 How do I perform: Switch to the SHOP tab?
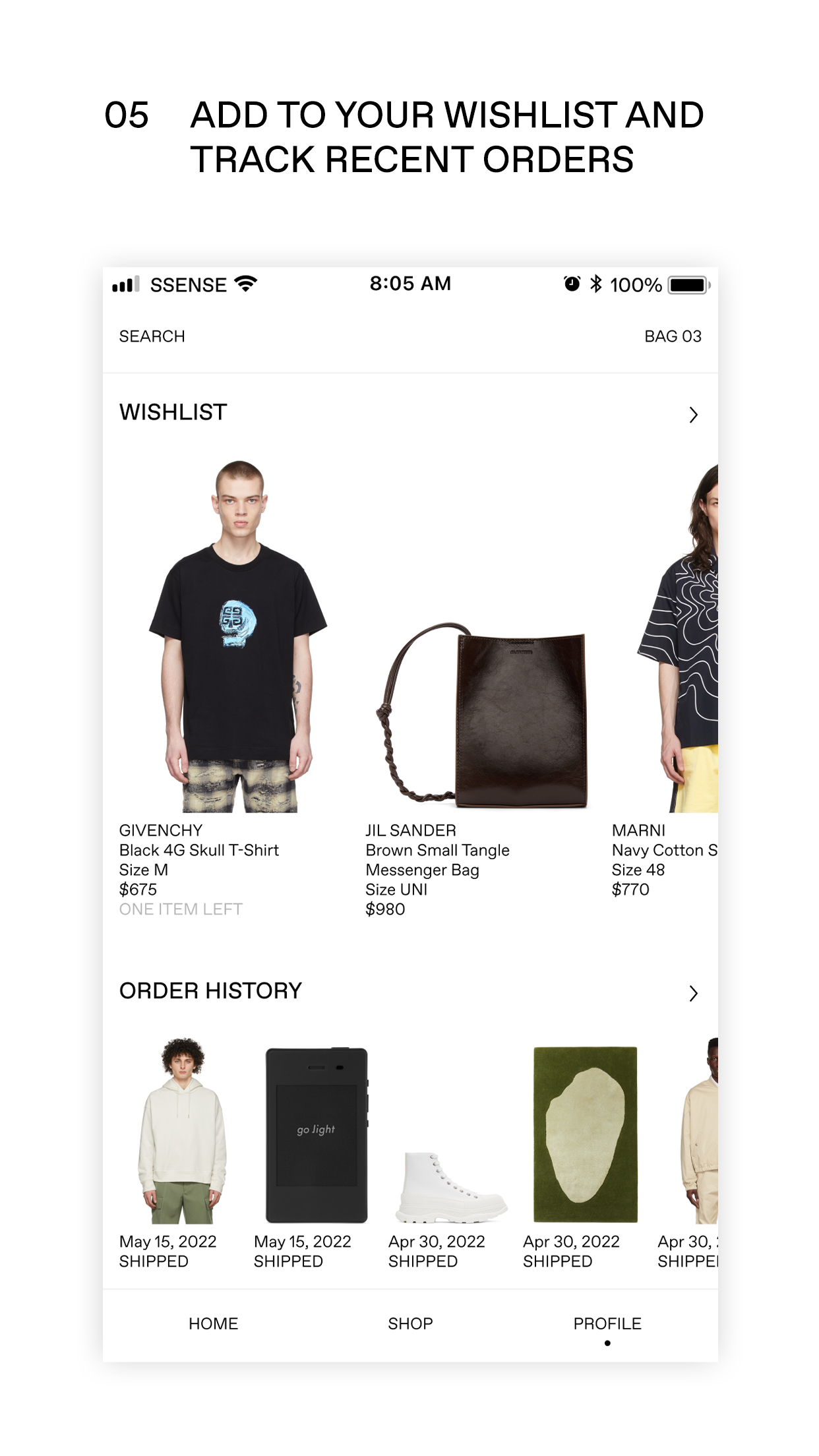point(410,1323)
